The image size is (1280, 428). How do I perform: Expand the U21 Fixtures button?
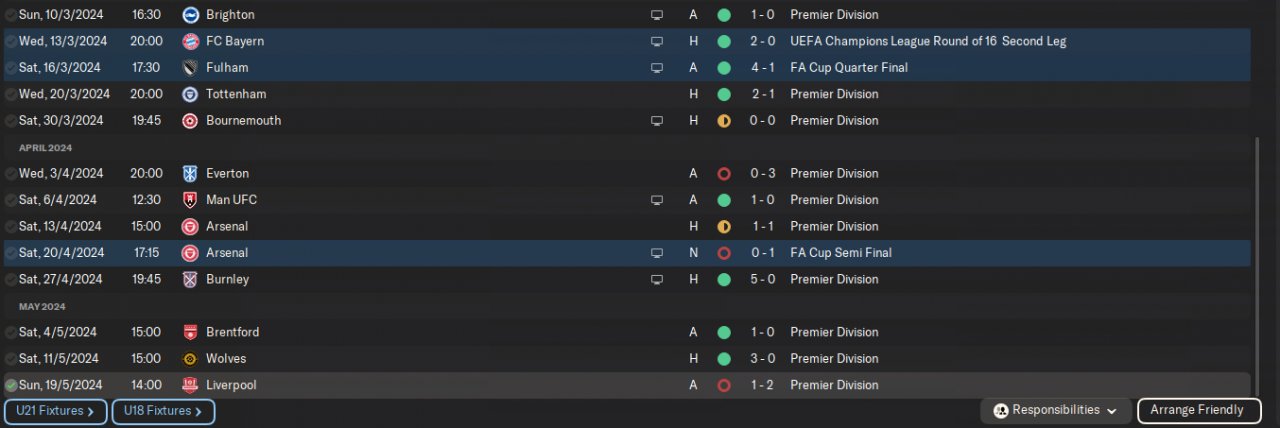click(55, 411)
